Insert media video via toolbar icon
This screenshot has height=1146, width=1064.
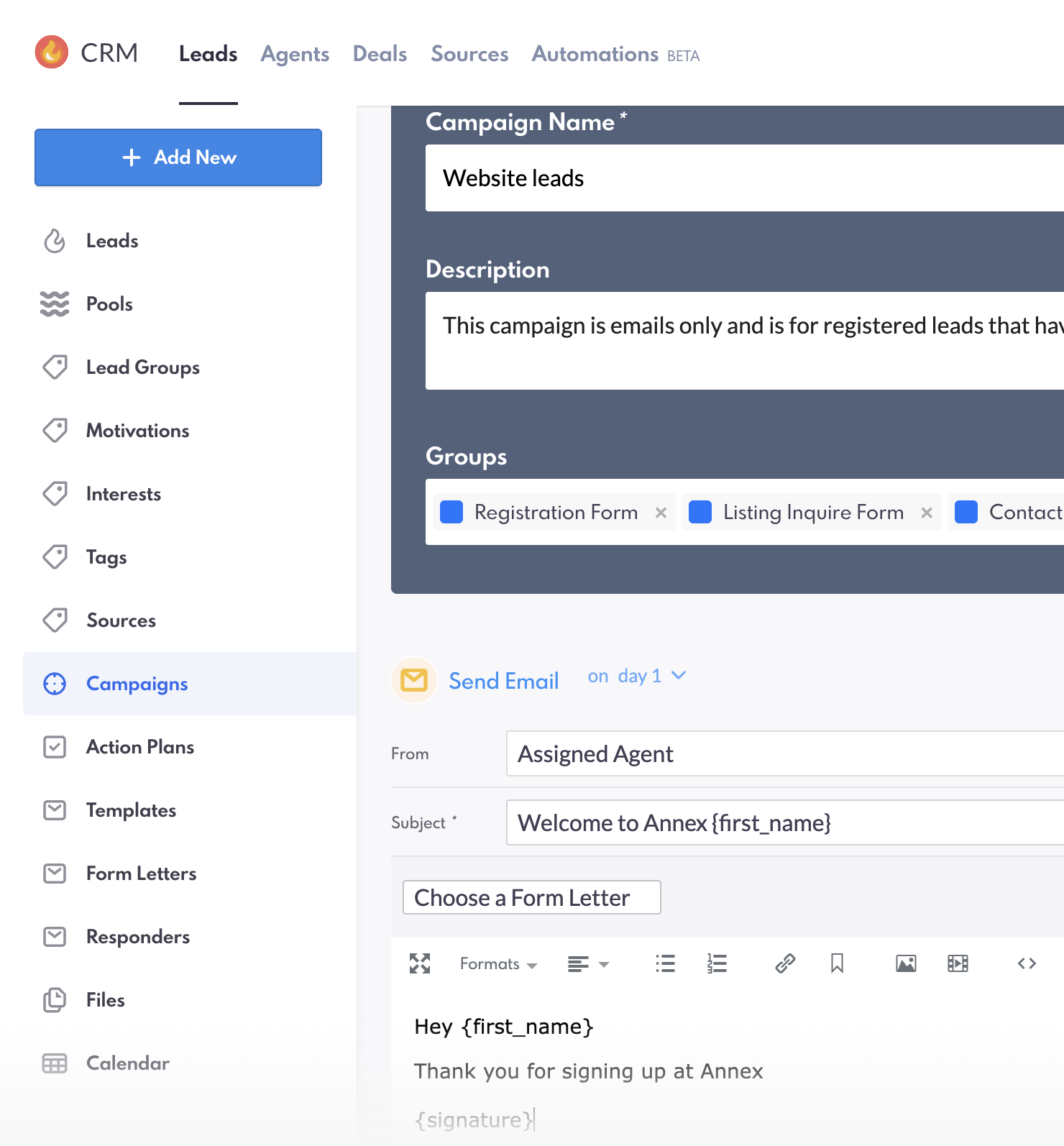[x=958, y=963]
